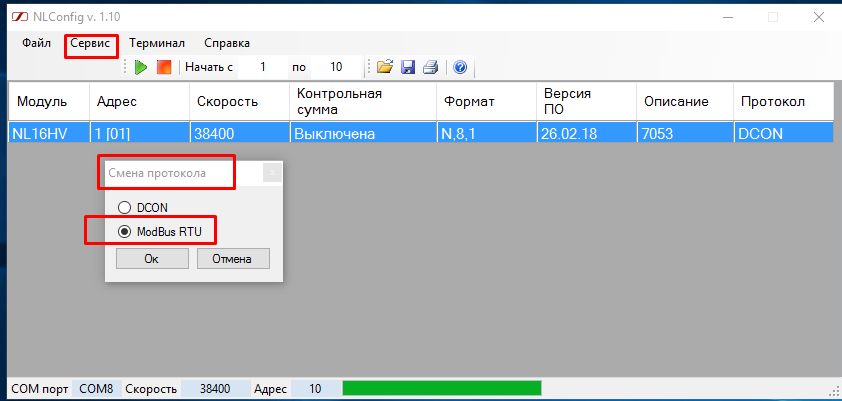Click the Начать с start address field
This screenshot has width=842, height=401.
(263, 67)
